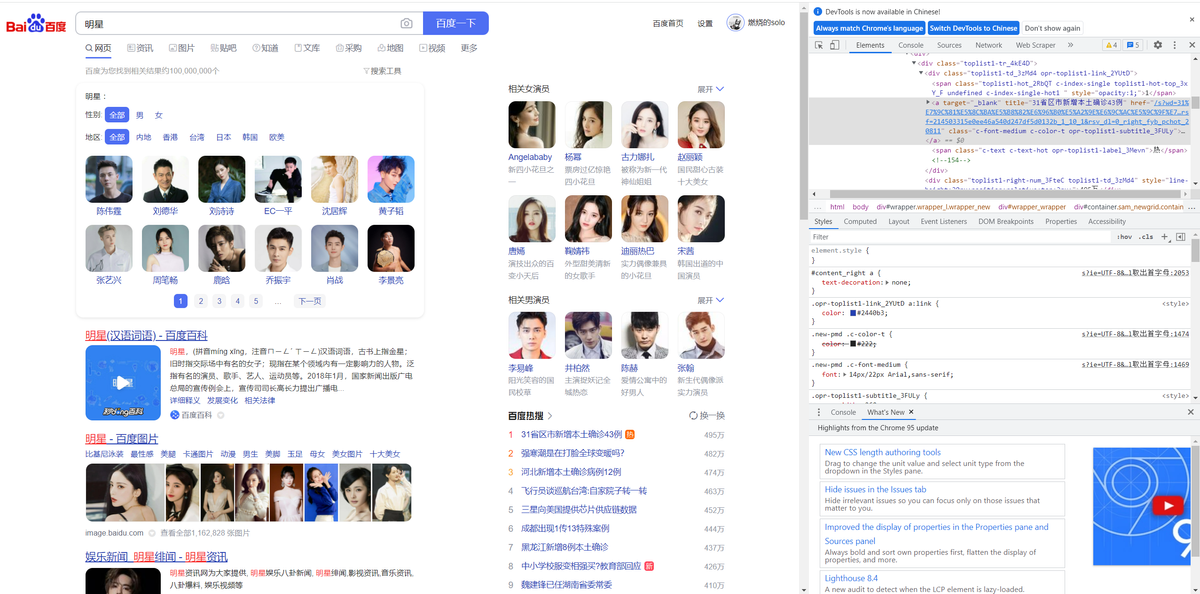
Task: Toggle the computed styles sidebar icon
Action: [x=1181, y=237]
